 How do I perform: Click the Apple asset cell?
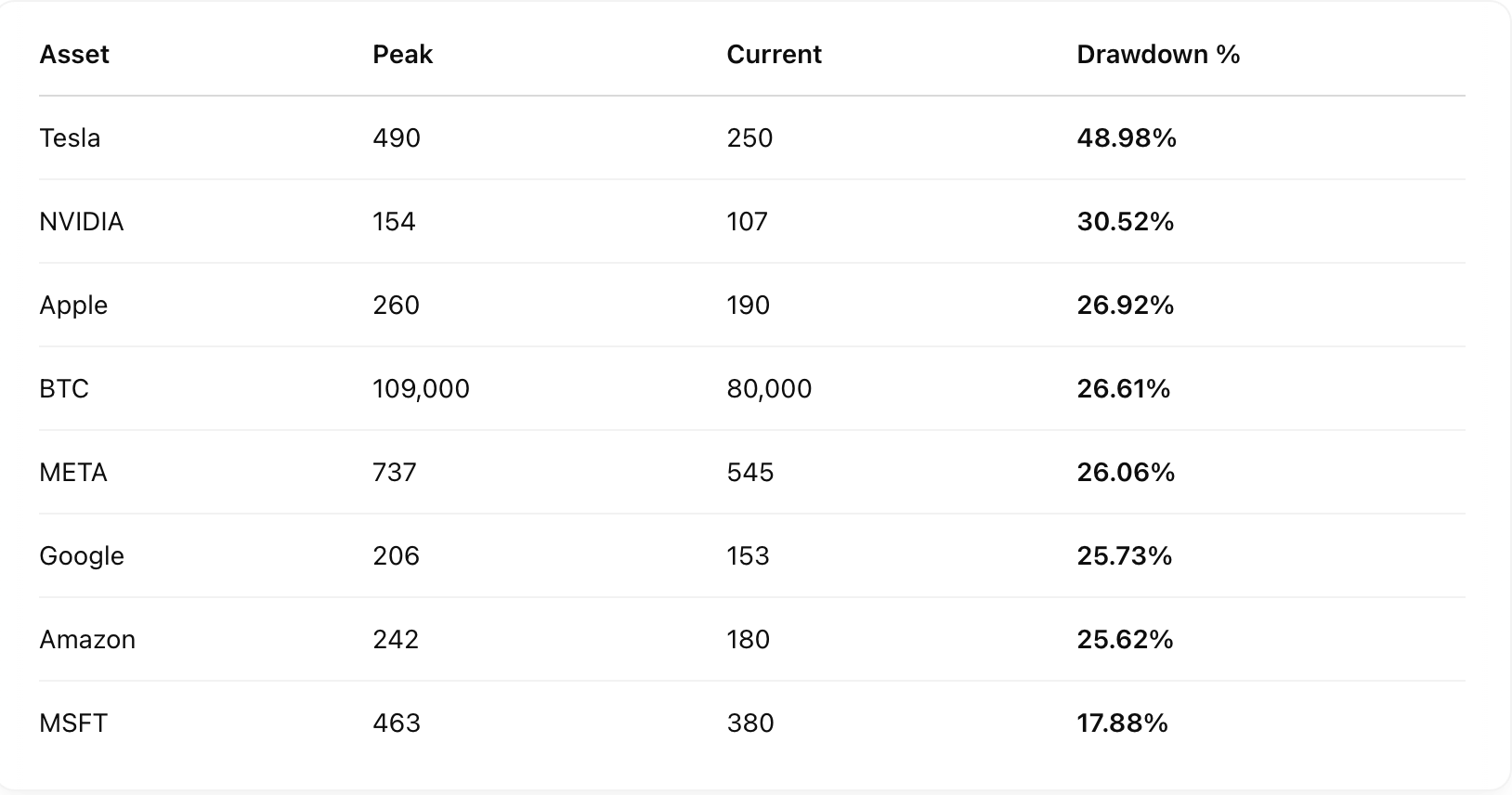(73, 306)
